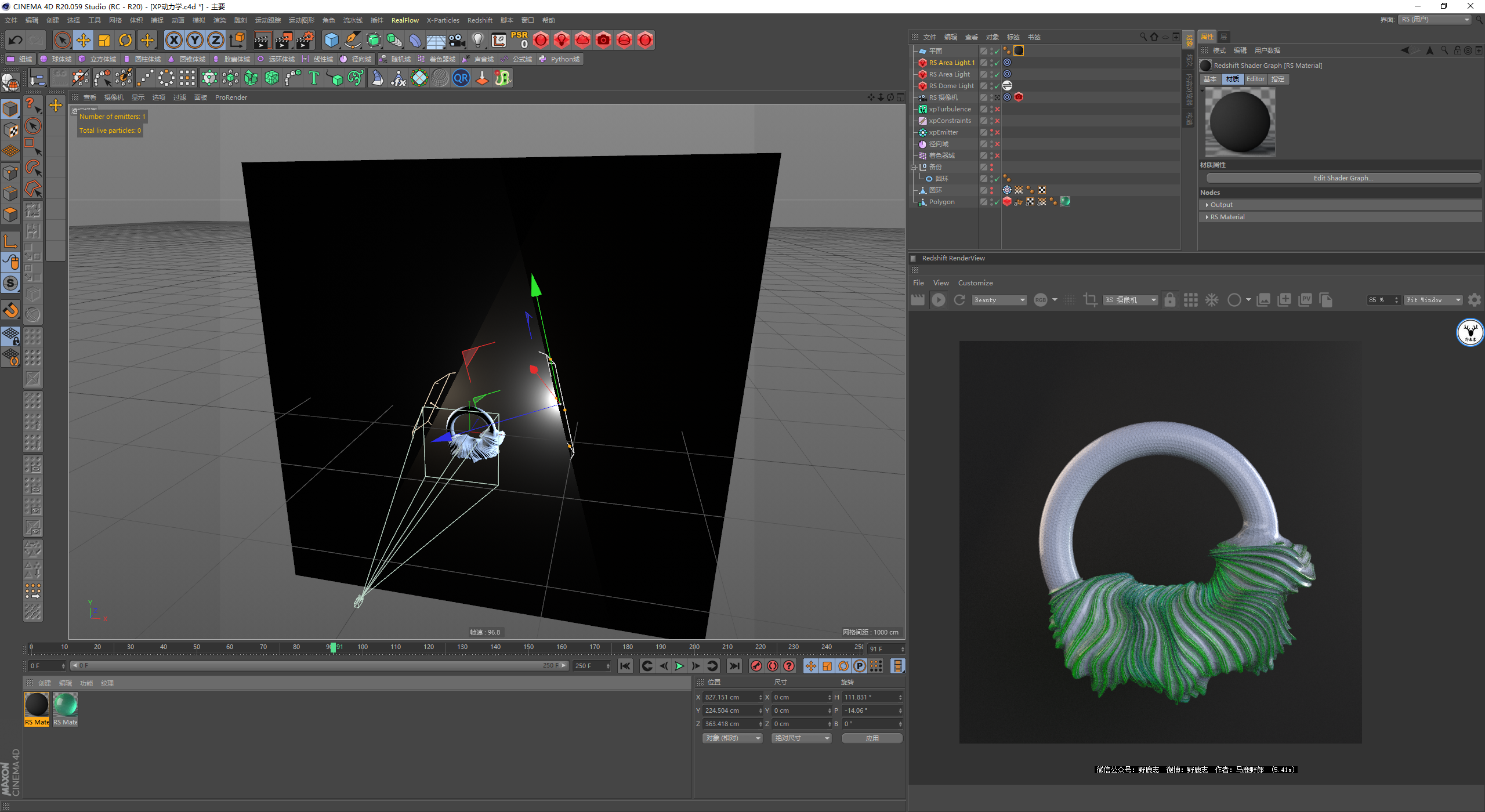The width and height of the screenshot is (1485, 812).
Task: Click the light bulb Light object icon
Action: (x=477, y=40)
